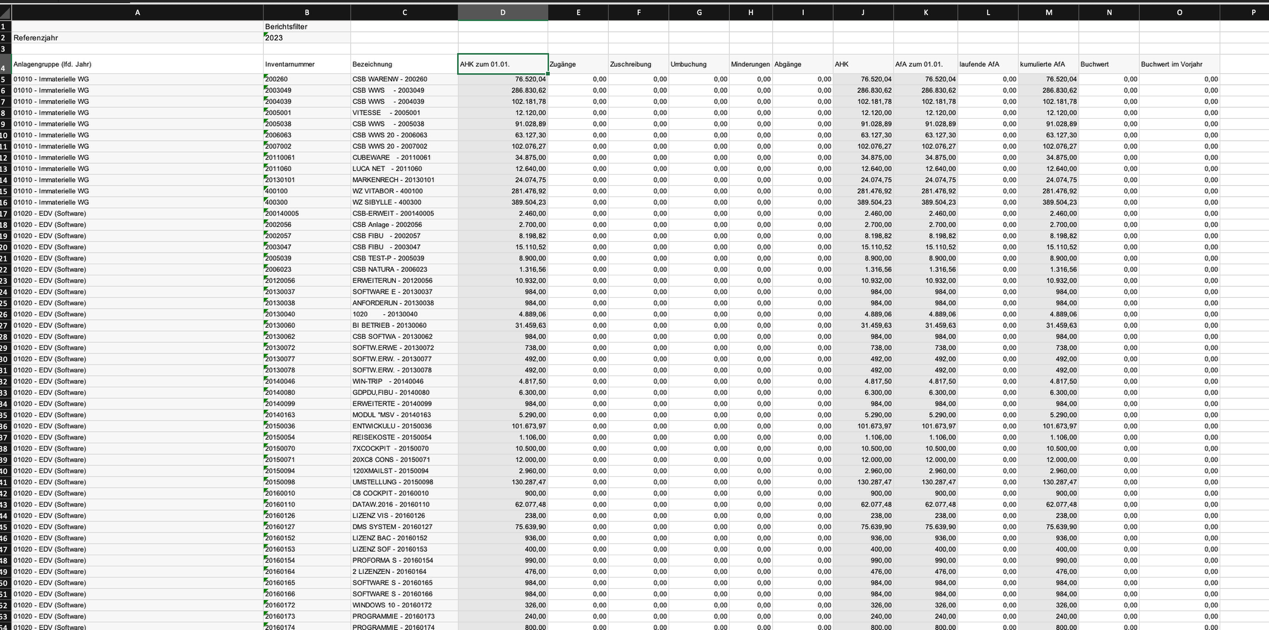Click the Referenzjahr cell
The width and height of the screenshot is (1269, 630).
pyautogui.click(x=137, y=38)
